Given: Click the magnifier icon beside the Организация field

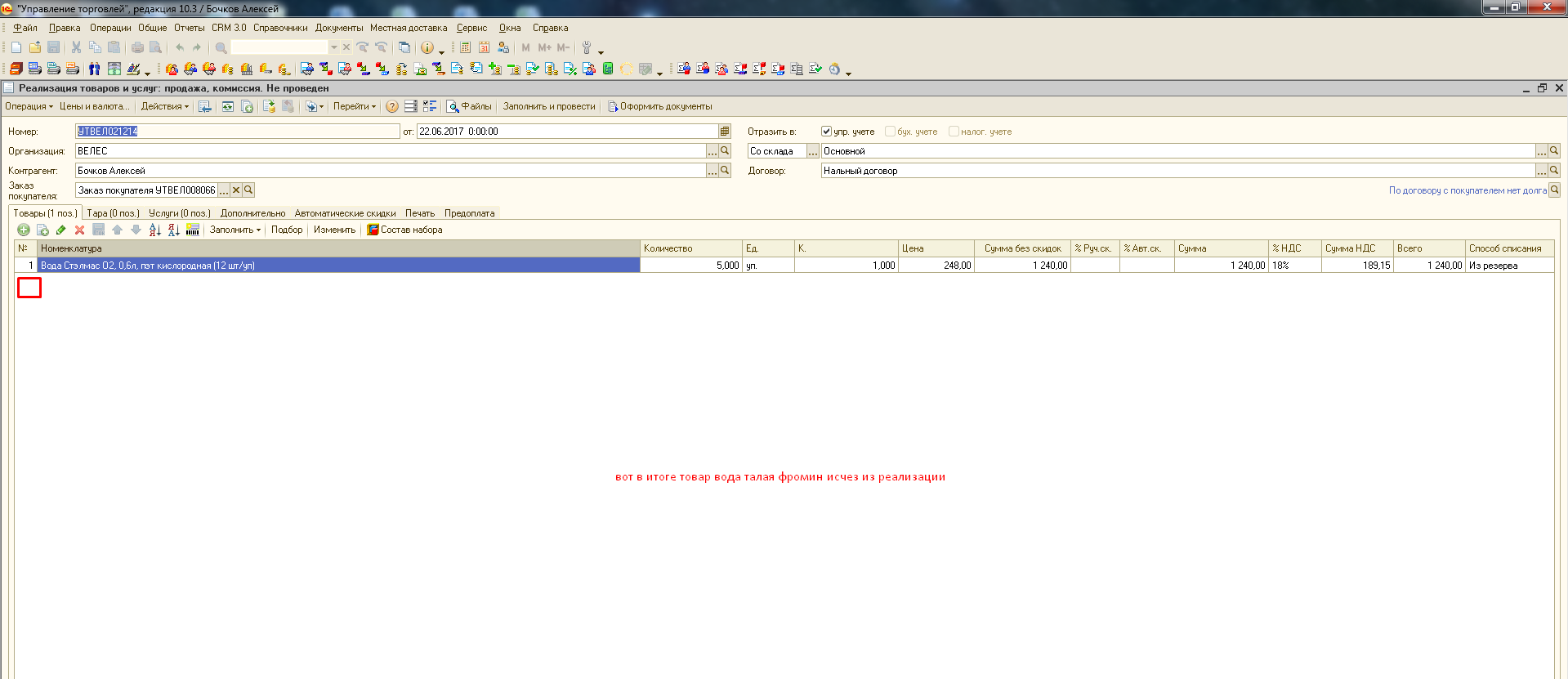Looking at the screenshot, I should click(x=725, y=151).
